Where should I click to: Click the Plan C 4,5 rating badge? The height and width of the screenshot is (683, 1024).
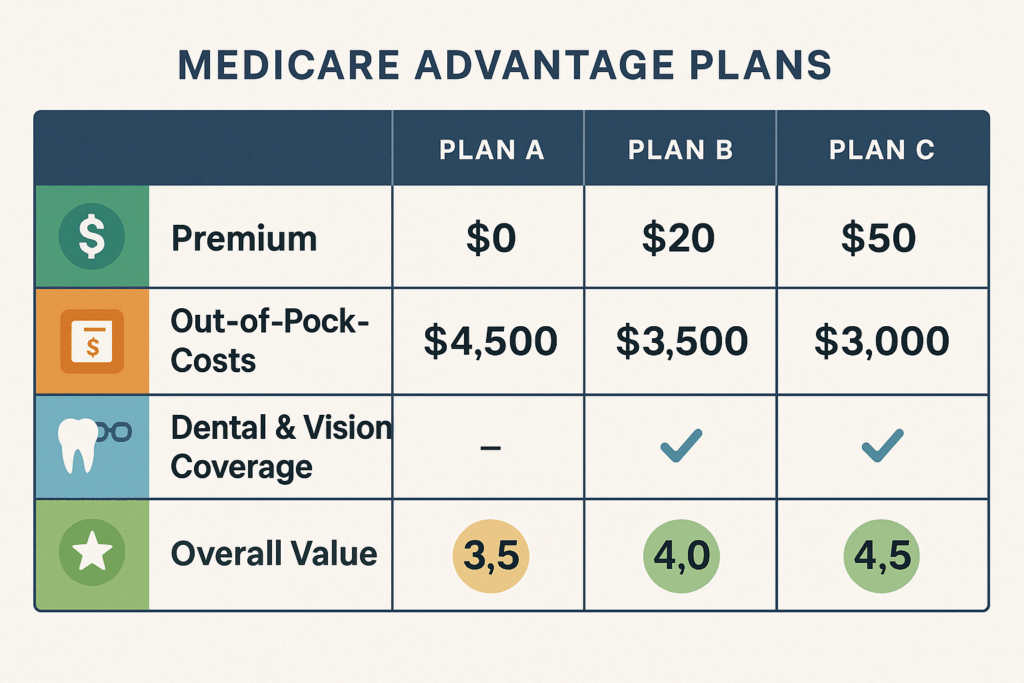[x=883, y=554]
